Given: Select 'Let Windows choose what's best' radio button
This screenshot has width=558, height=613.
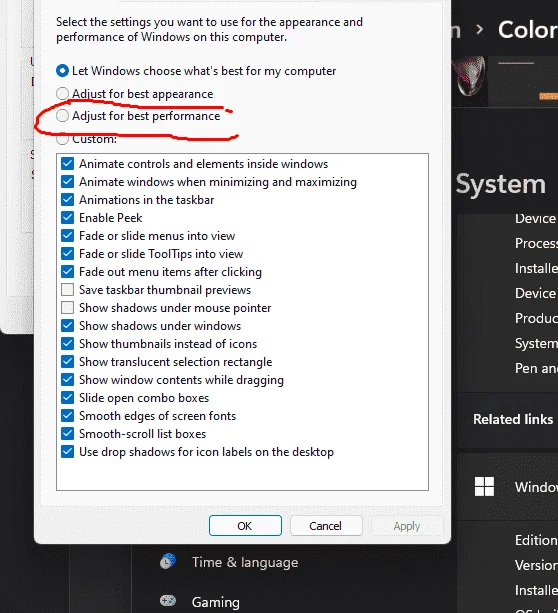Looking at the screenshot, I should pyautogui.click(x=62, y=71).
